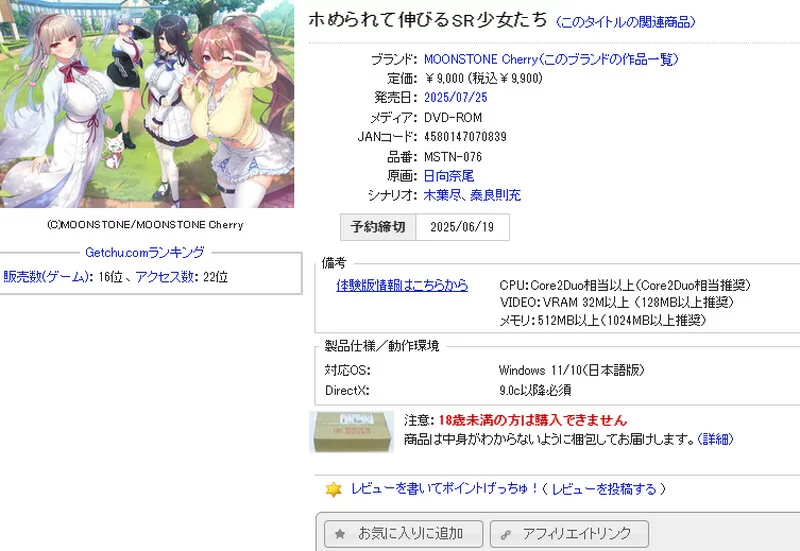Open trial version info link 体験版情報はこちらから
Viewport: 800px width, 551px height.
point(402,285)
